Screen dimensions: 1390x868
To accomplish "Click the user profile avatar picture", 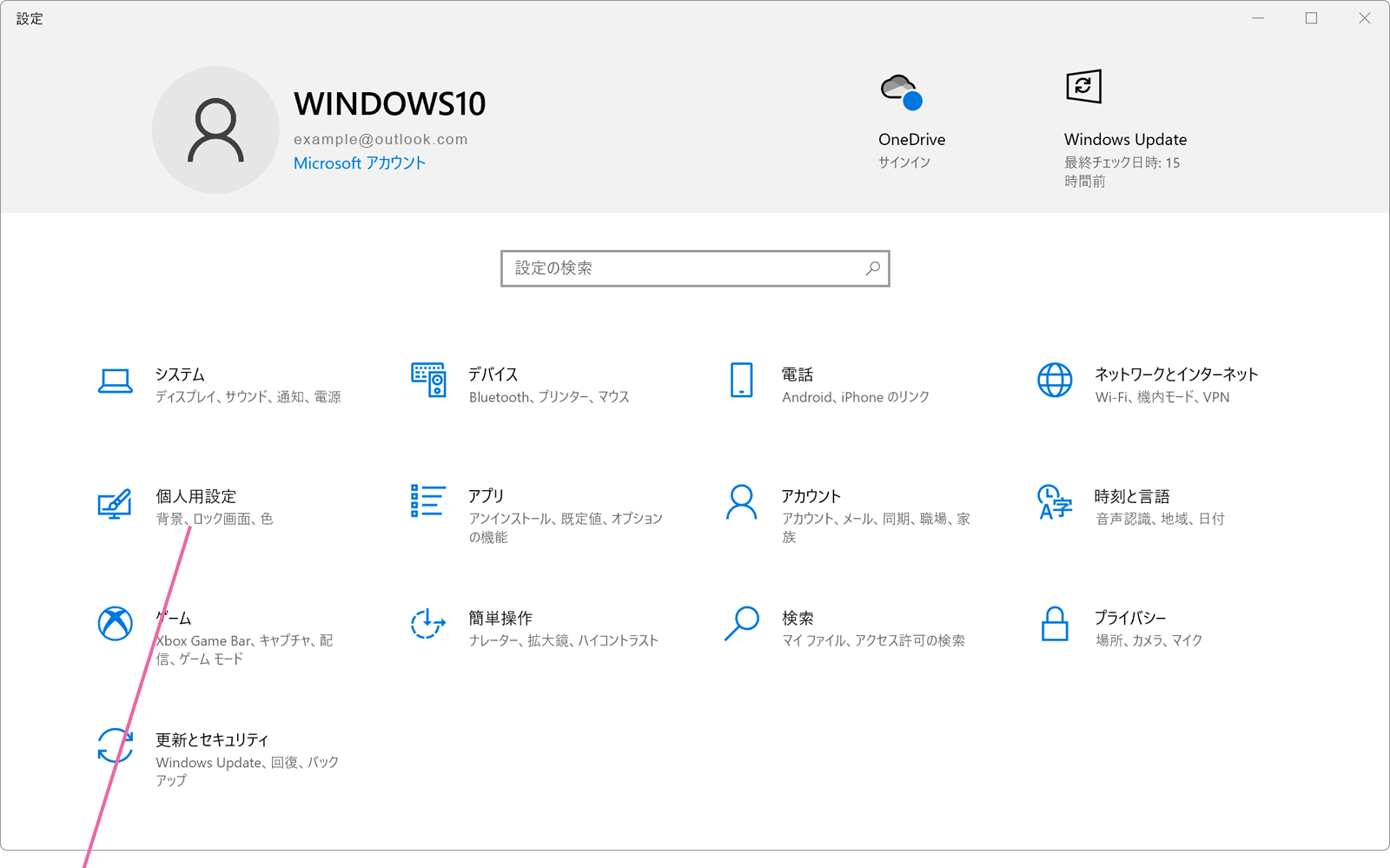I will tap(215, 130).
